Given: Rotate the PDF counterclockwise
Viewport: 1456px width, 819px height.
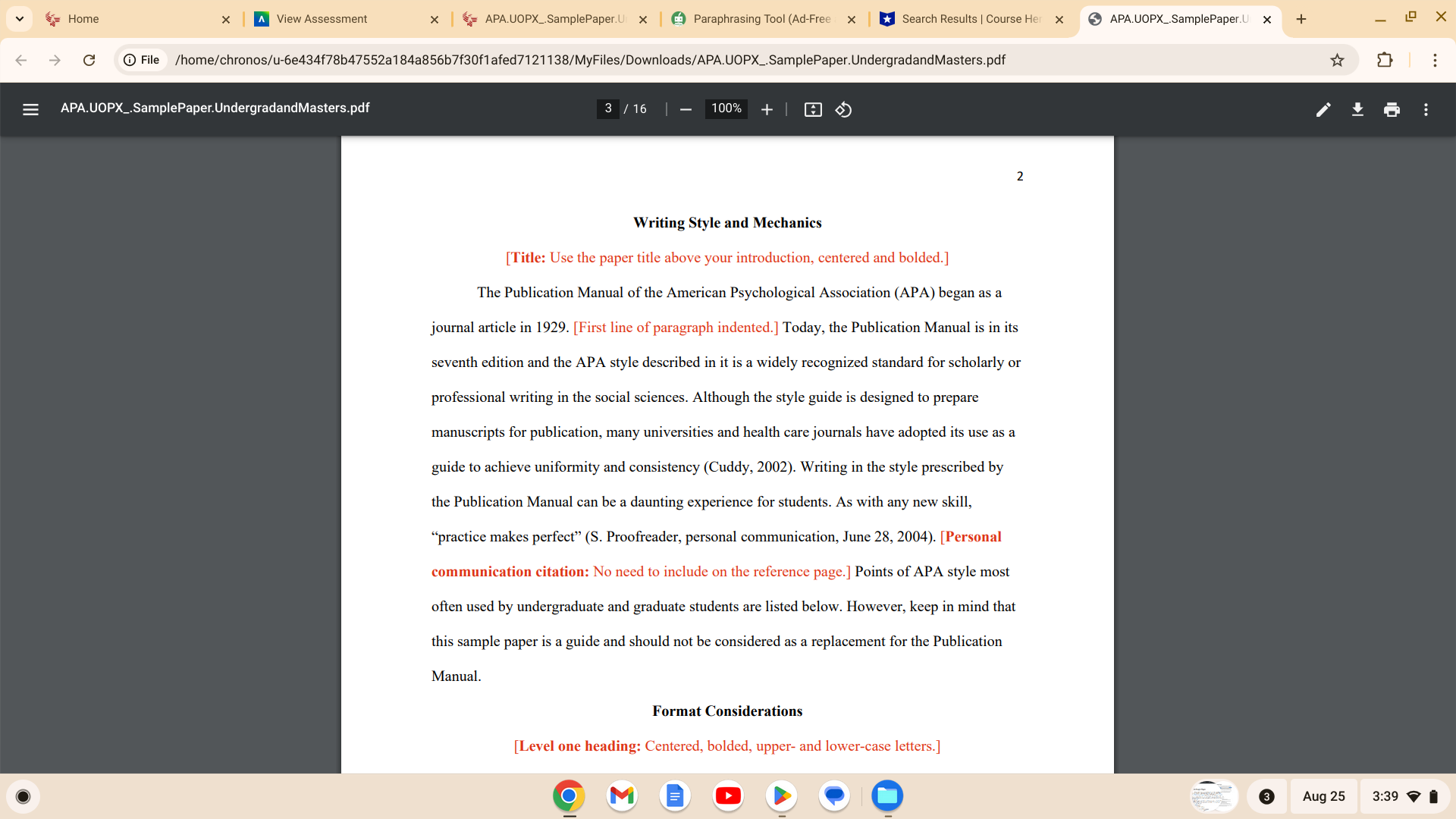Looking at the screenshot, I should coord(843,109).
